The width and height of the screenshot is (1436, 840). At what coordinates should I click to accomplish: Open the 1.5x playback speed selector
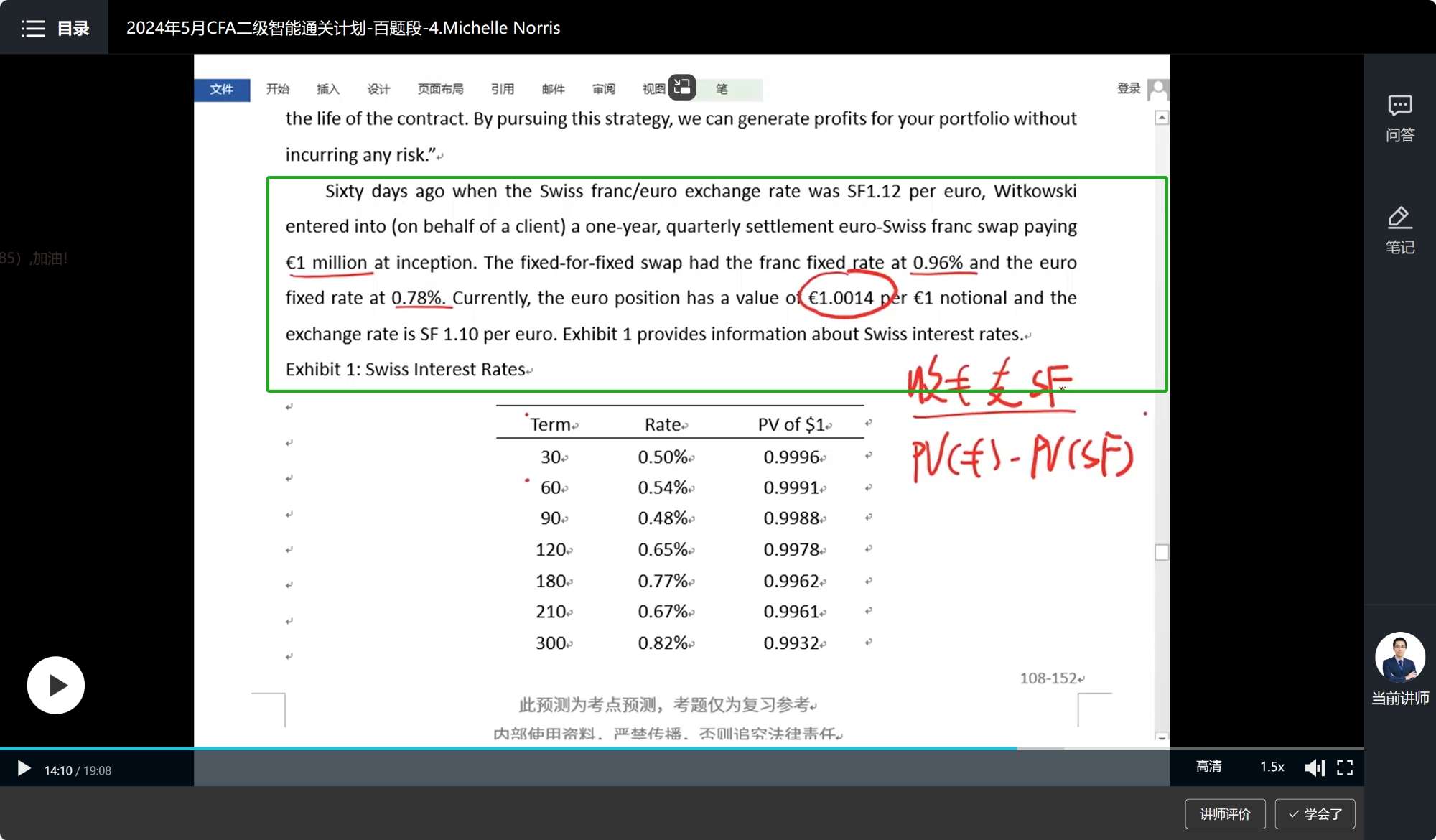[1272, 767]
